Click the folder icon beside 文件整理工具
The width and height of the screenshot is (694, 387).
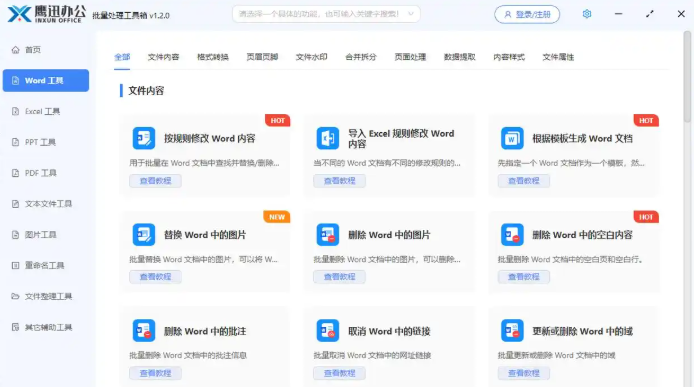click(x=15, y=296)
